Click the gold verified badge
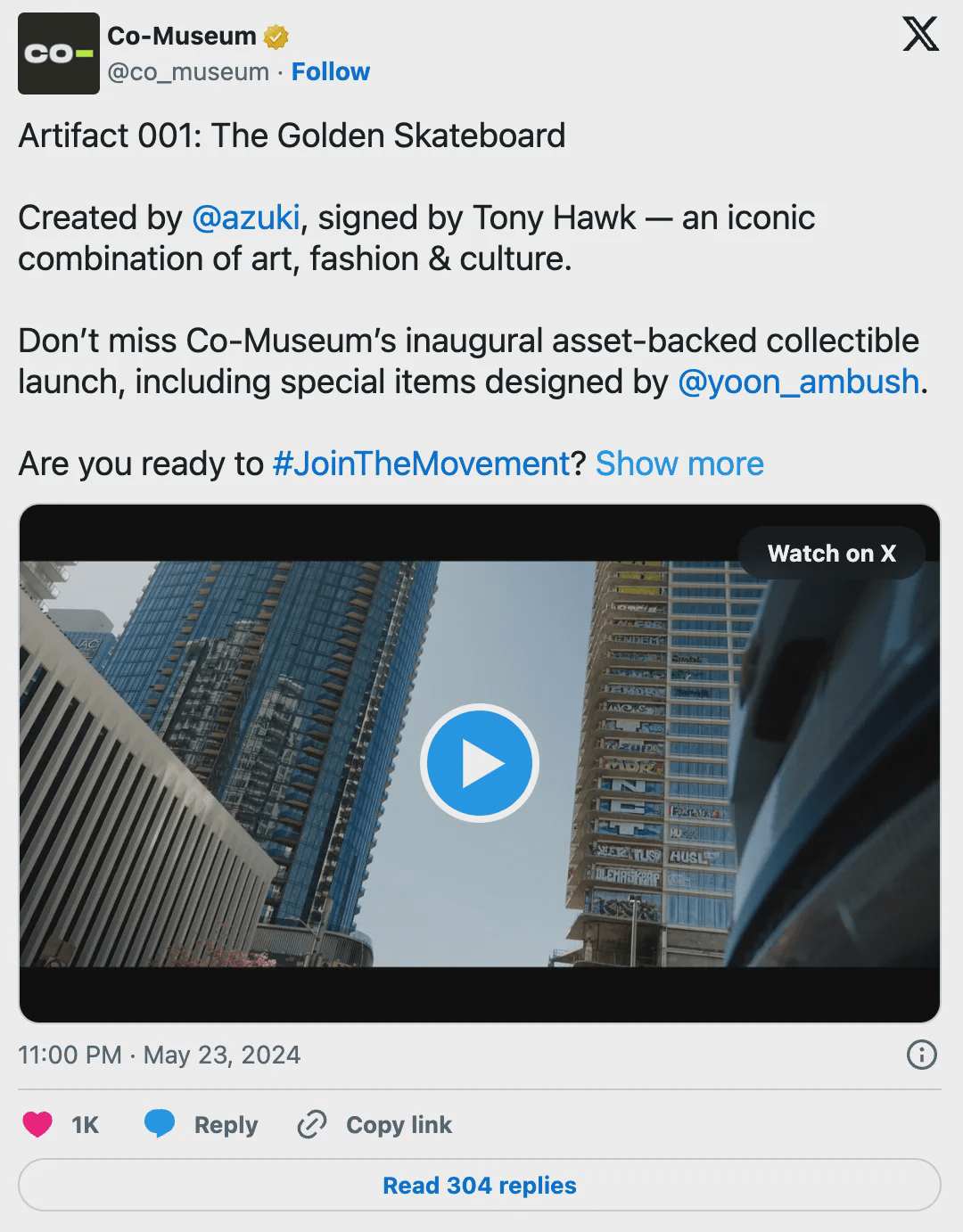Image resolution: width=963 pixels, height=1232 pixels. point(276,37)
